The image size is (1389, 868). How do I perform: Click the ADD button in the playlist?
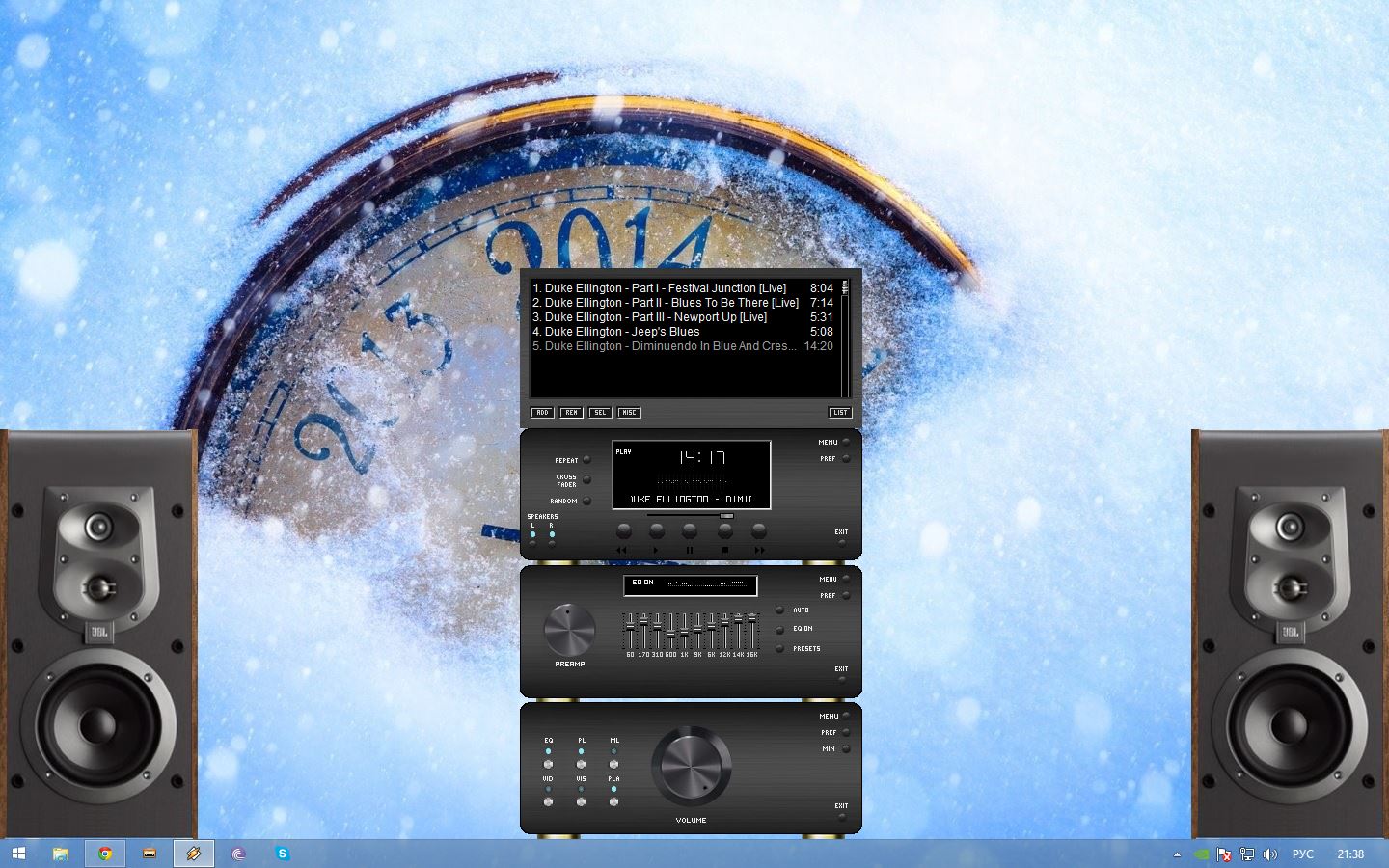point(542,413)
